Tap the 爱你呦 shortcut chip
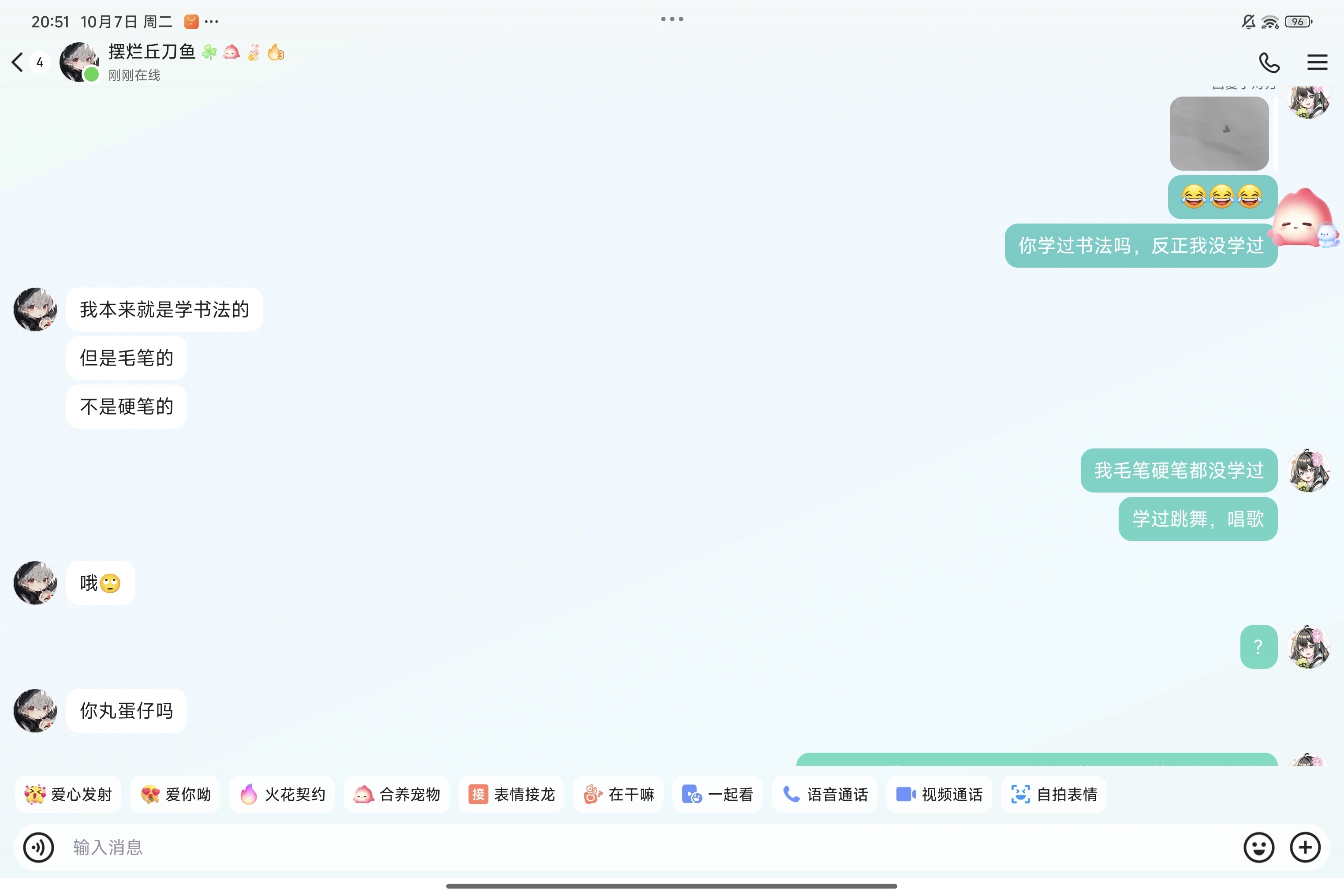This screenshot has height=896, width=1344. click(175, 794)
